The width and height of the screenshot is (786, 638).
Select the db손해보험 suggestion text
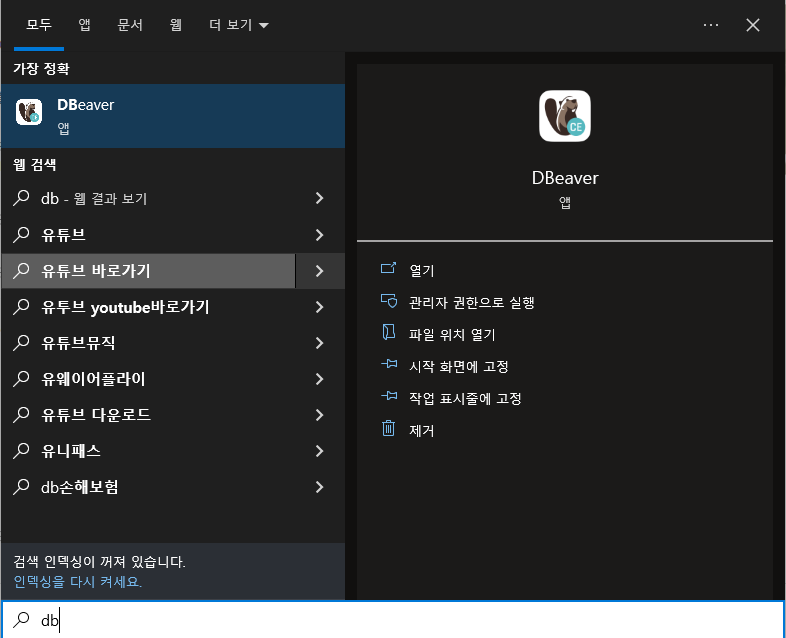pos(80,487)
